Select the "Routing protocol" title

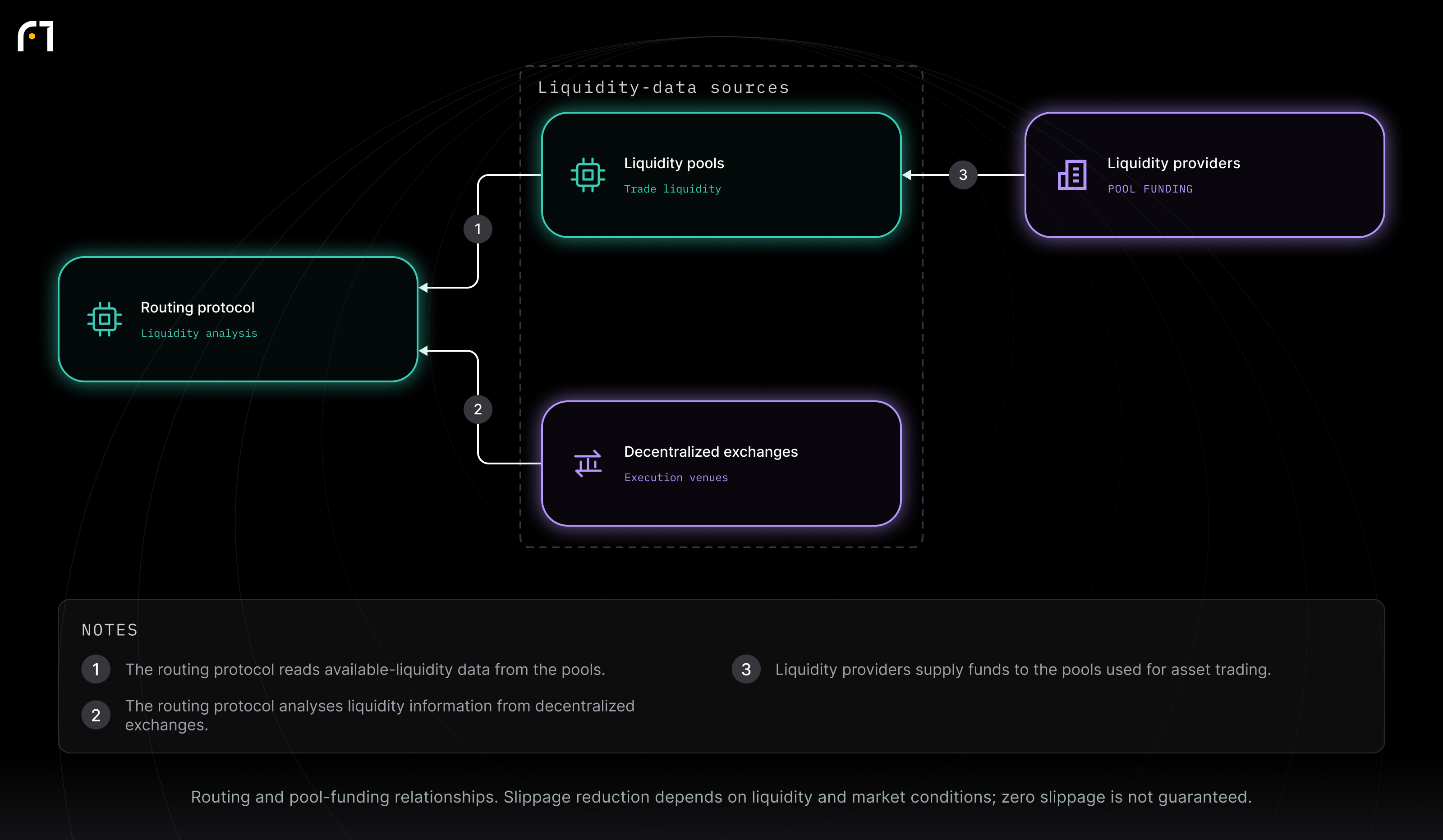(x=198, y=308)
